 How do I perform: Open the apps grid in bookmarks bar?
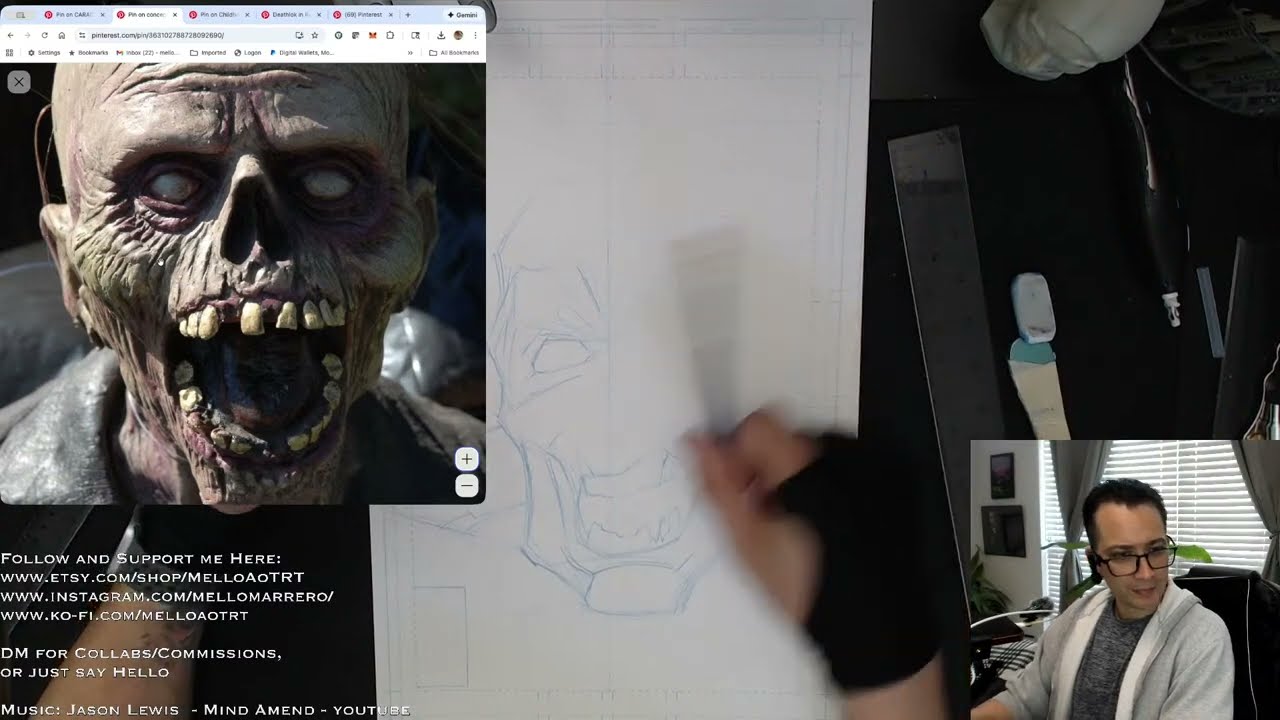tap(10, 52)
